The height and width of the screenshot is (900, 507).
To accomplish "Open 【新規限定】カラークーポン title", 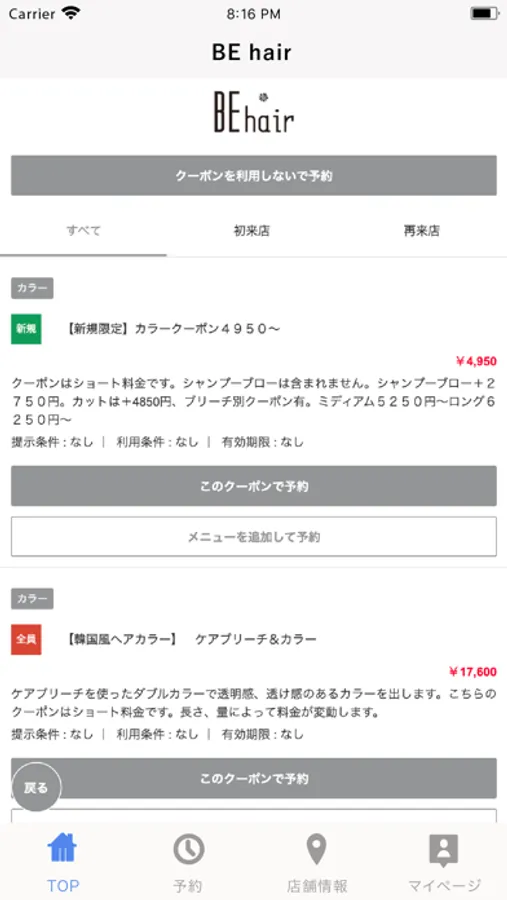I will 172,329.
